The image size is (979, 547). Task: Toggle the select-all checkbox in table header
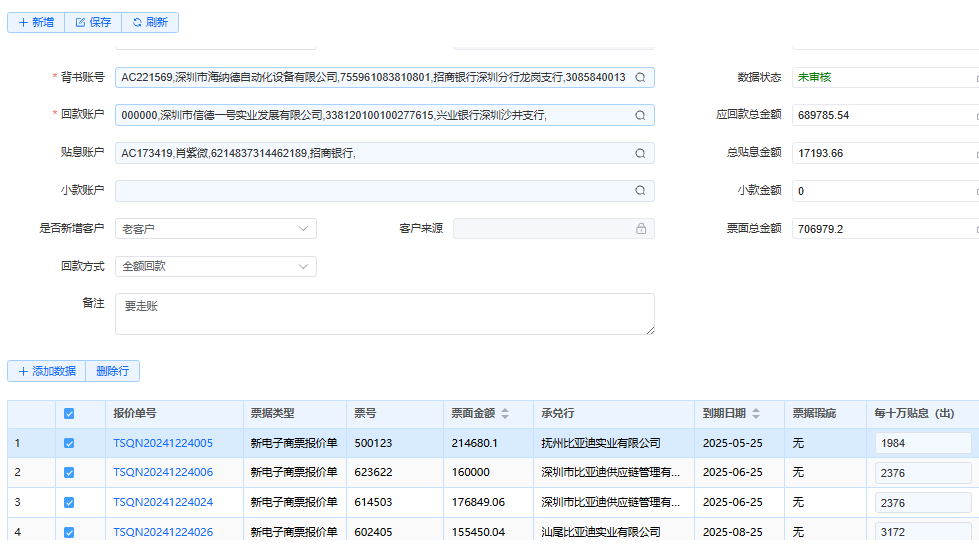(x=69, y=413)
